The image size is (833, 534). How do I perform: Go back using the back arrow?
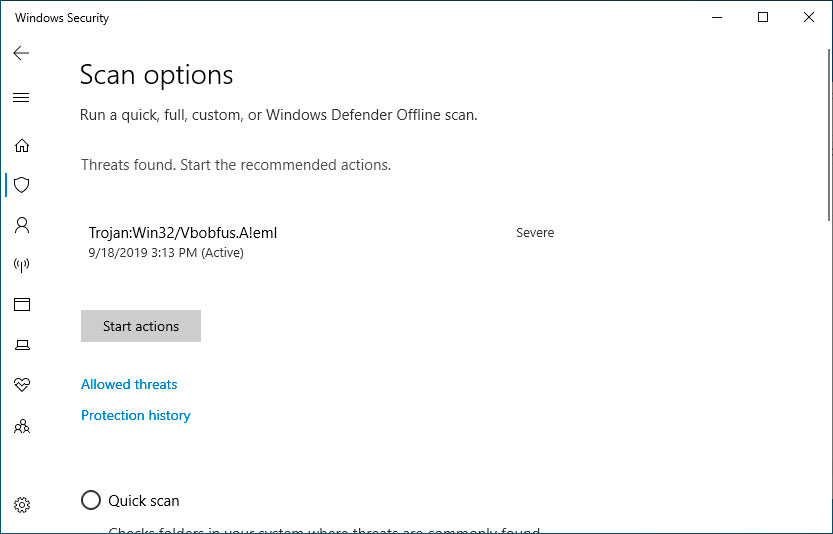click(21, 53)
